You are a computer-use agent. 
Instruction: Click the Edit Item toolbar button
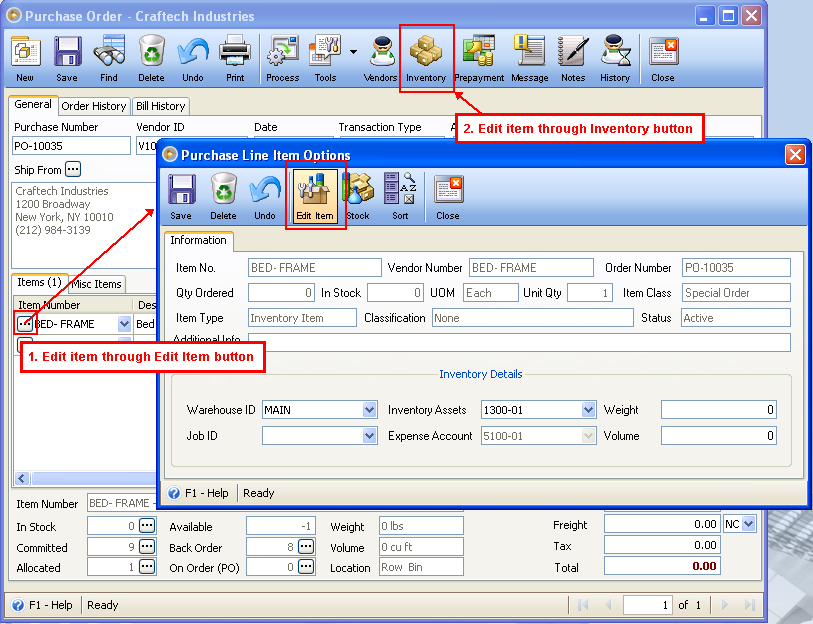pyautogui.click(x=315, y=197)
